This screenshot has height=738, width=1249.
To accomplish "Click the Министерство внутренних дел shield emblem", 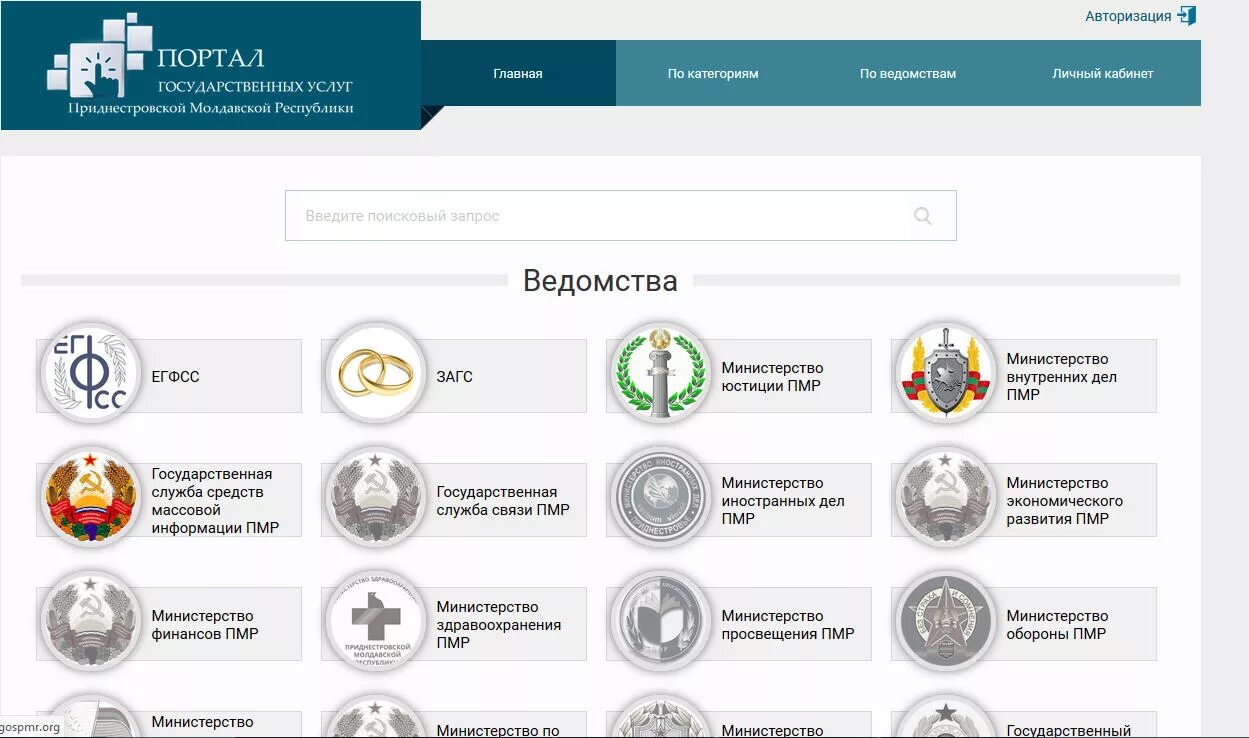I will coord(945,373).
